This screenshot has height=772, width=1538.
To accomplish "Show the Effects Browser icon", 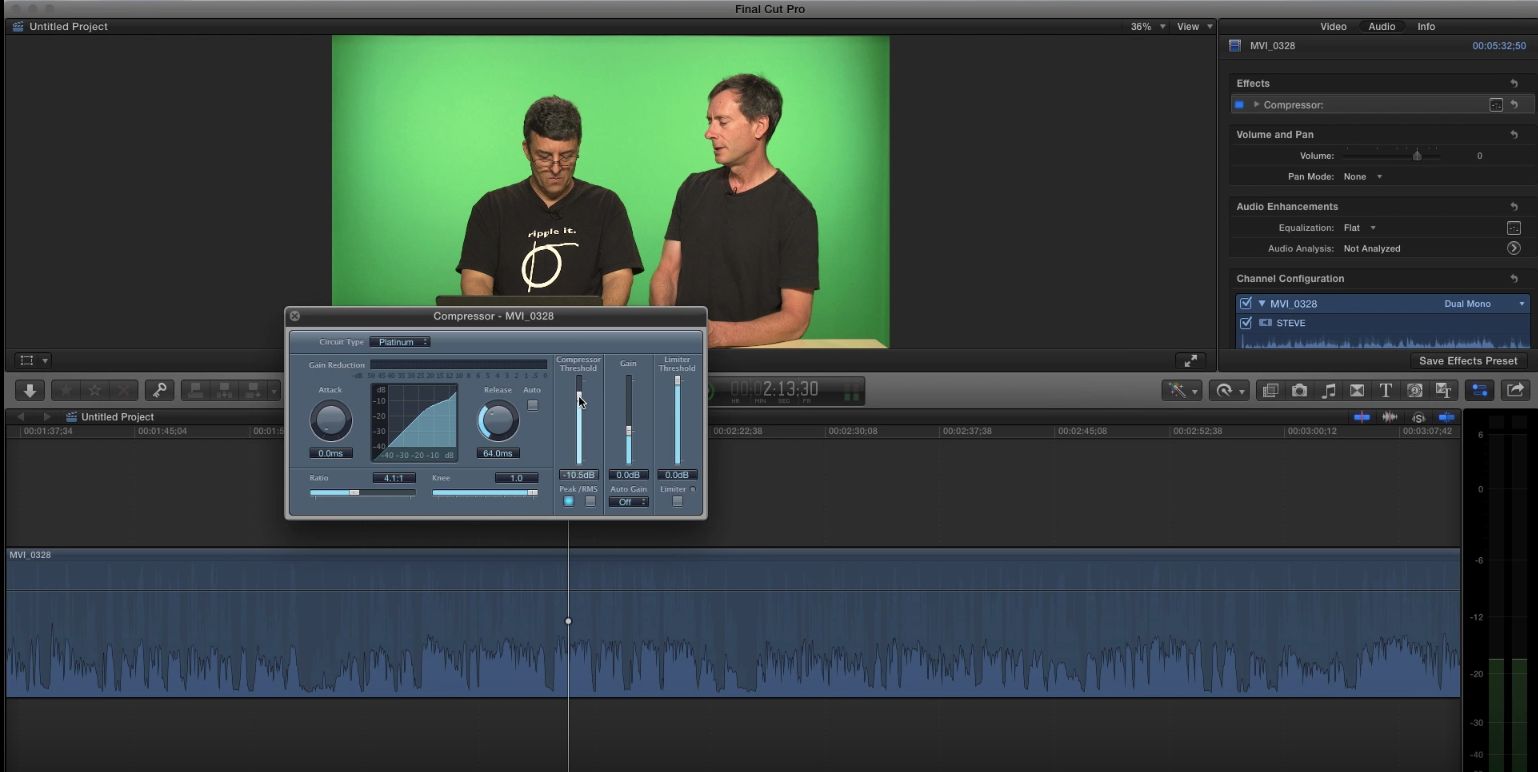I will point(1270,390).
